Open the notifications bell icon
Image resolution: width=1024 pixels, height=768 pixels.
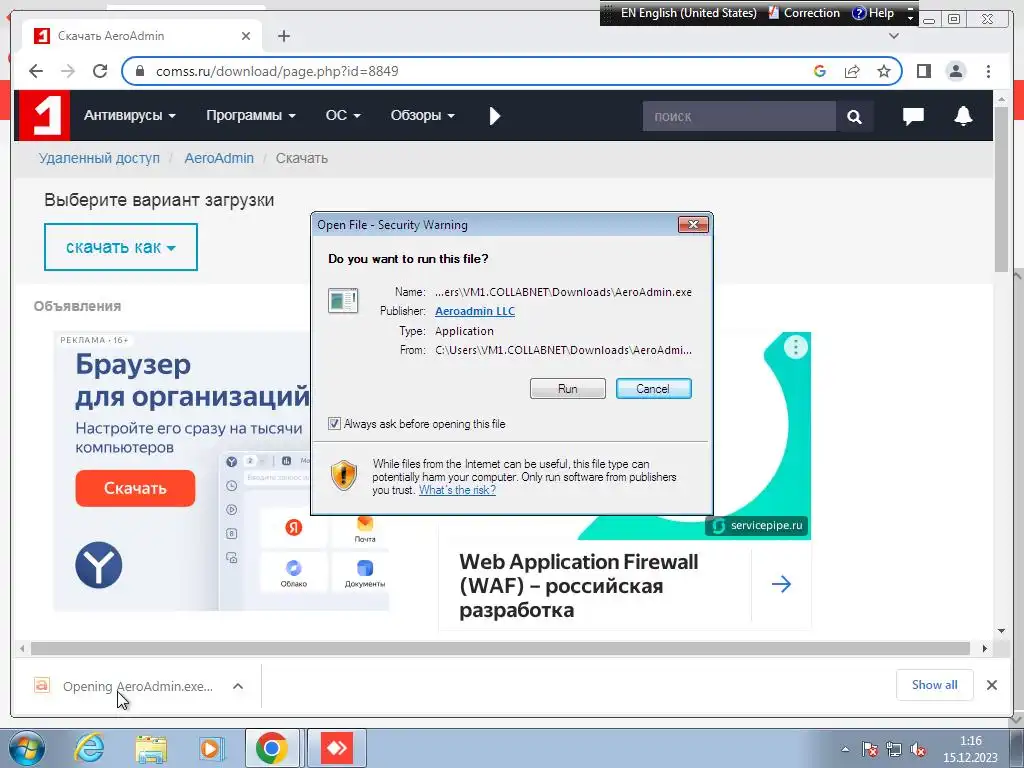point(963,116)
